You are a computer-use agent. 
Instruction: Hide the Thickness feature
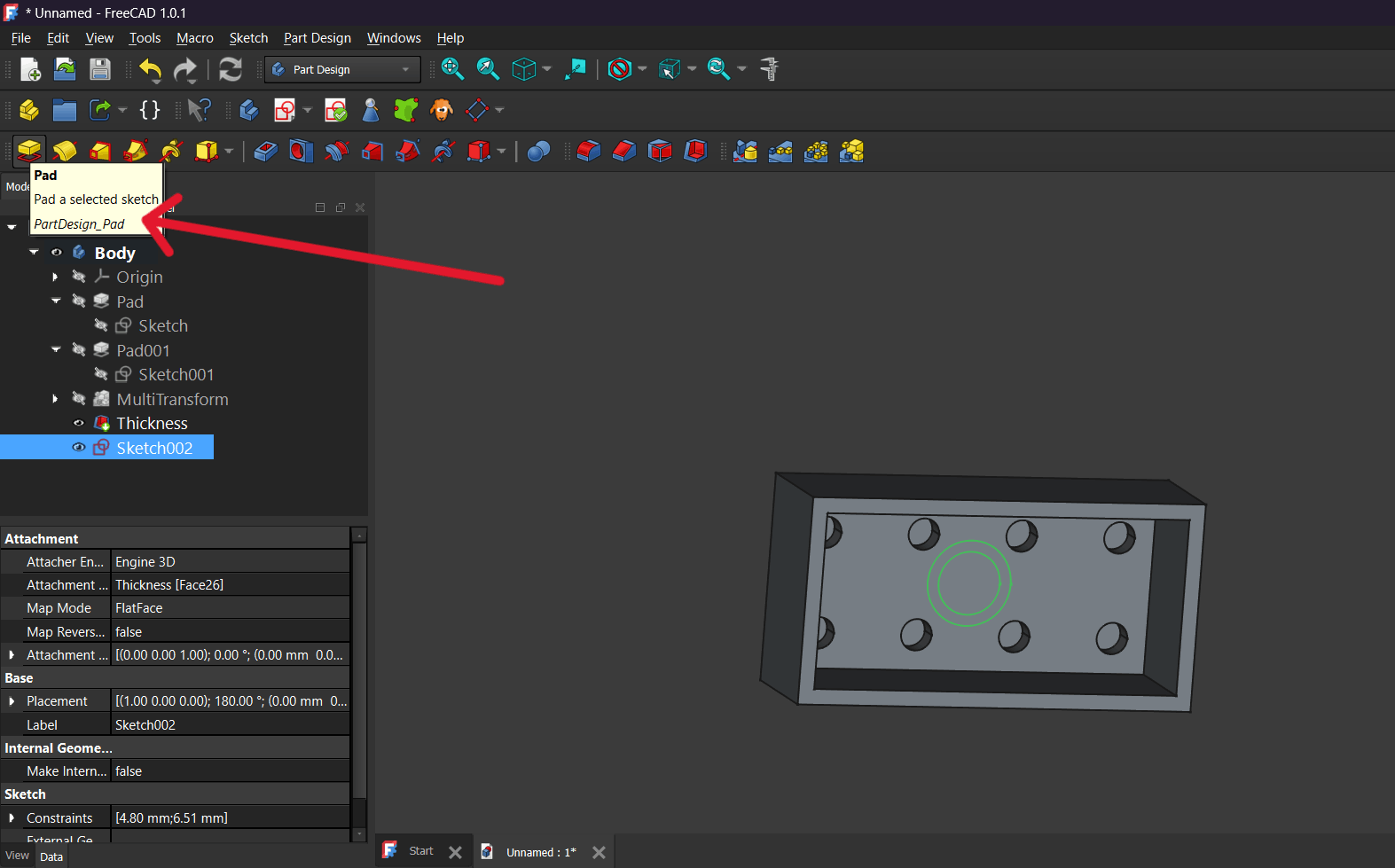[79, 423]
